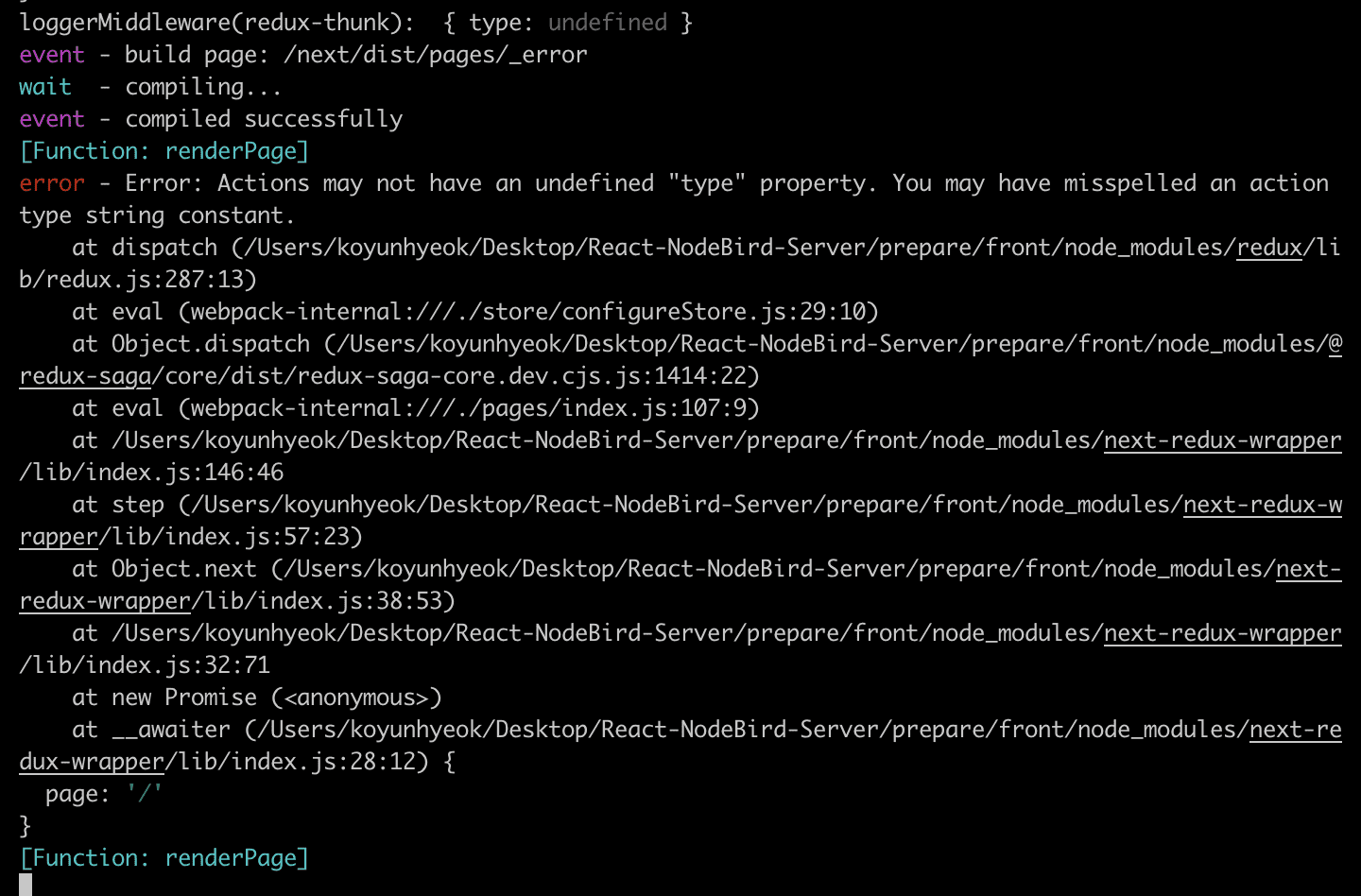Screen dimensions: 1361x896
Task: Click the cyan "wait" label
Action: [x=45, y=87]
